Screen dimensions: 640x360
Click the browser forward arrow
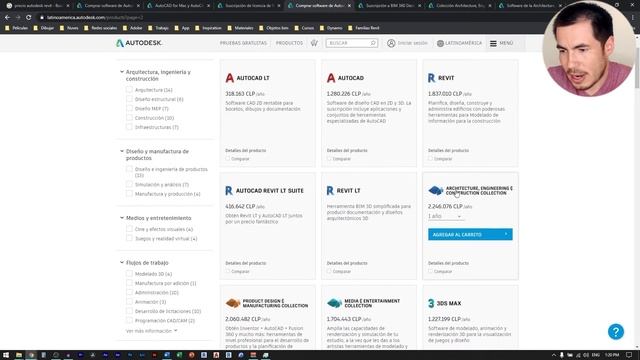18,18
